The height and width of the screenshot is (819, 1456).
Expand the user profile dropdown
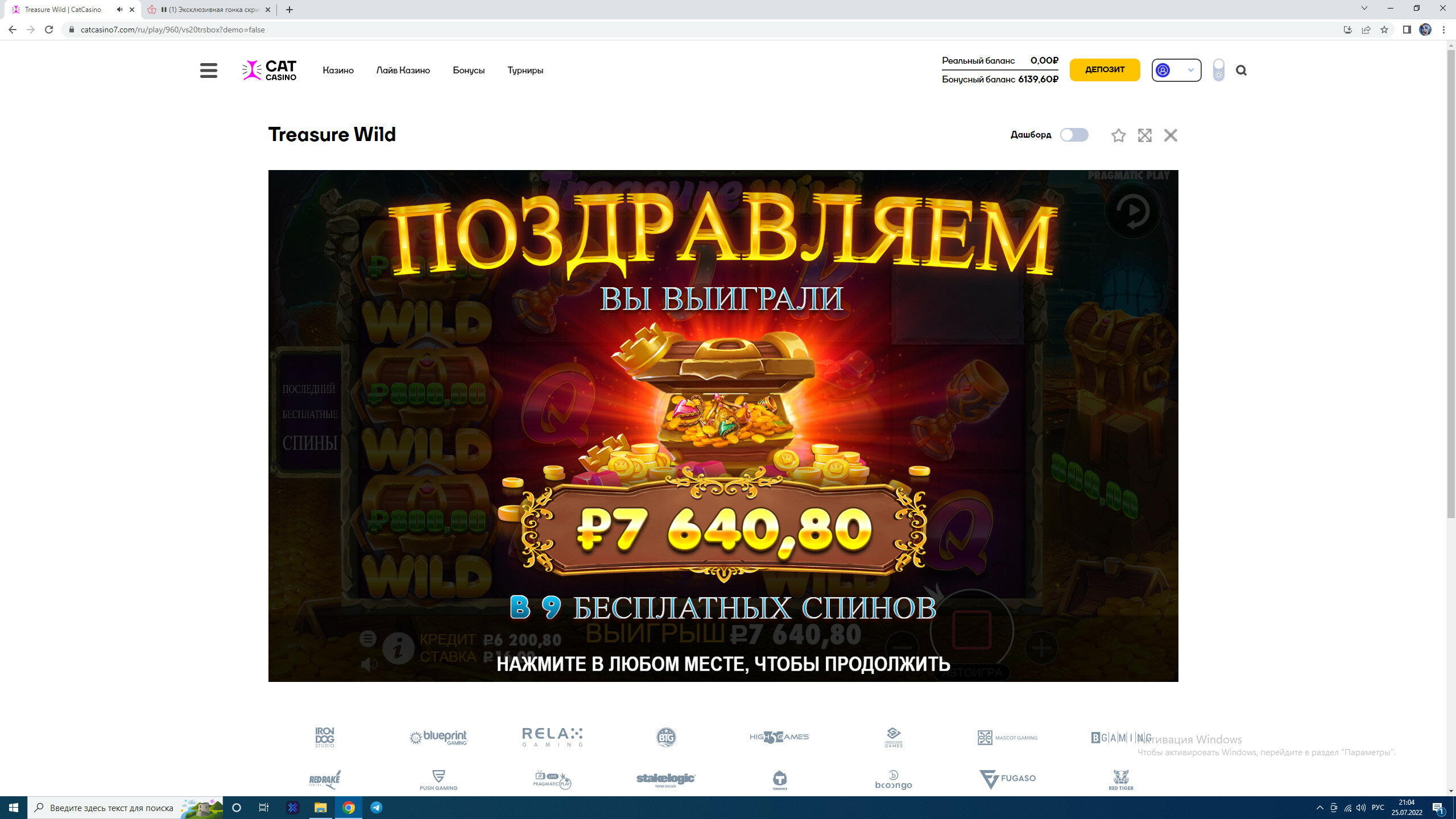coord(1176,70)
